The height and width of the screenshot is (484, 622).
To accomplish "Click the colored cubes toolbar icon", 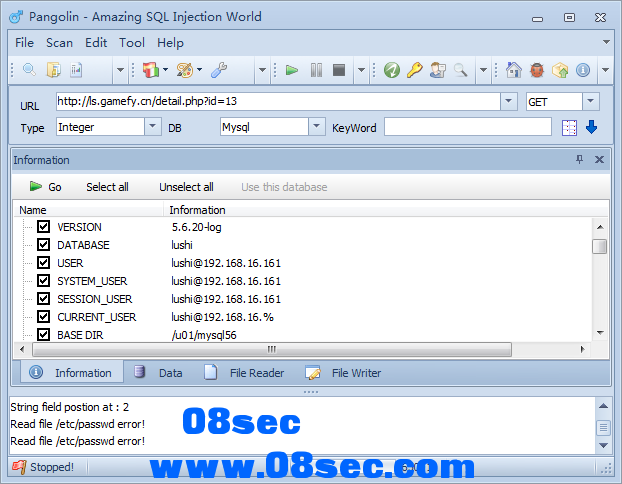I will 151,70.
